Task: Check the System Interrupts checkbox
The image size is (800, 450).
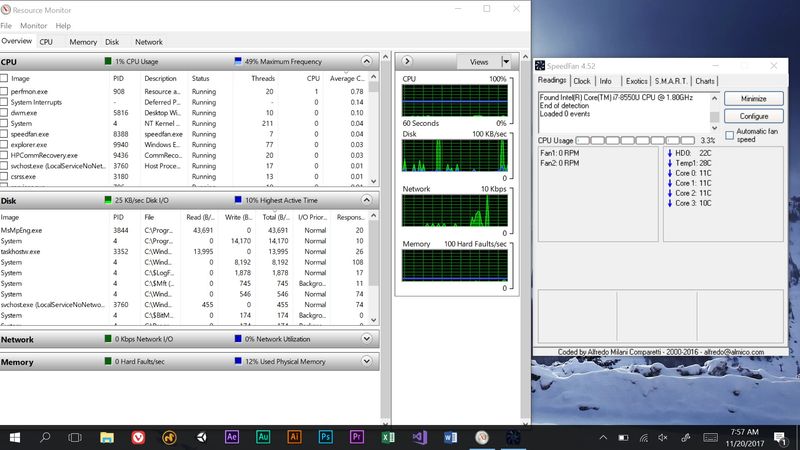Action: point(4,102)
